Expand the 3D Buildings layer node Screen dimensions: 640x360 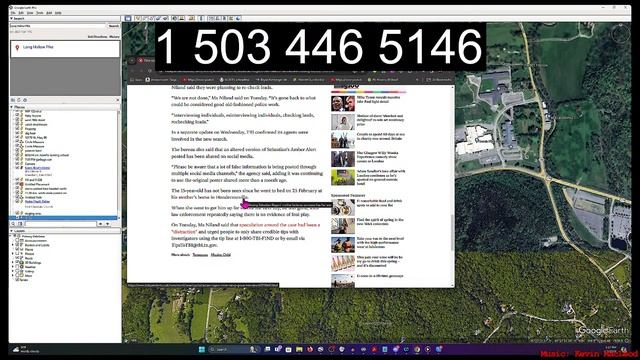coord(13,262)
